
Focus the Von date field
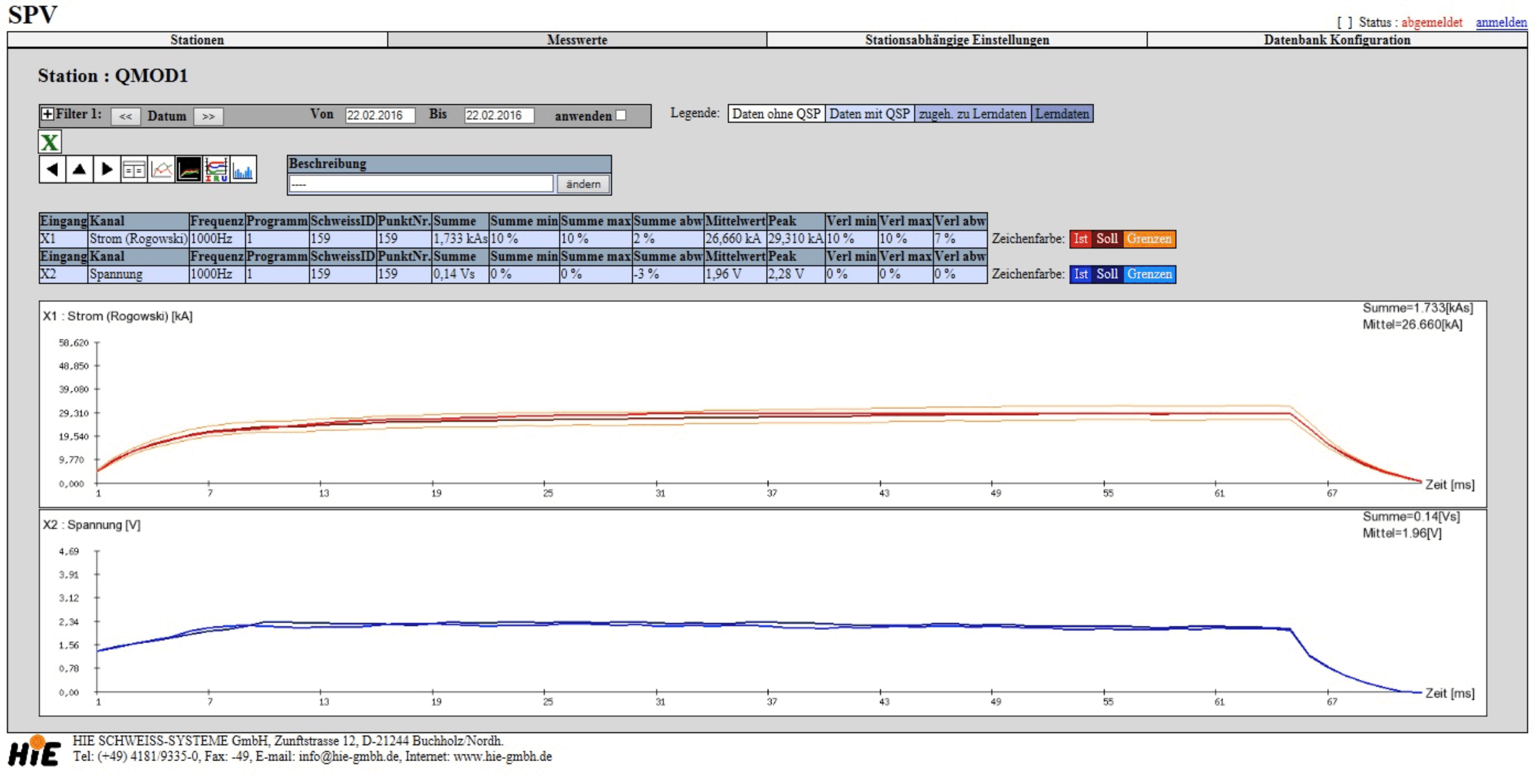380,116
